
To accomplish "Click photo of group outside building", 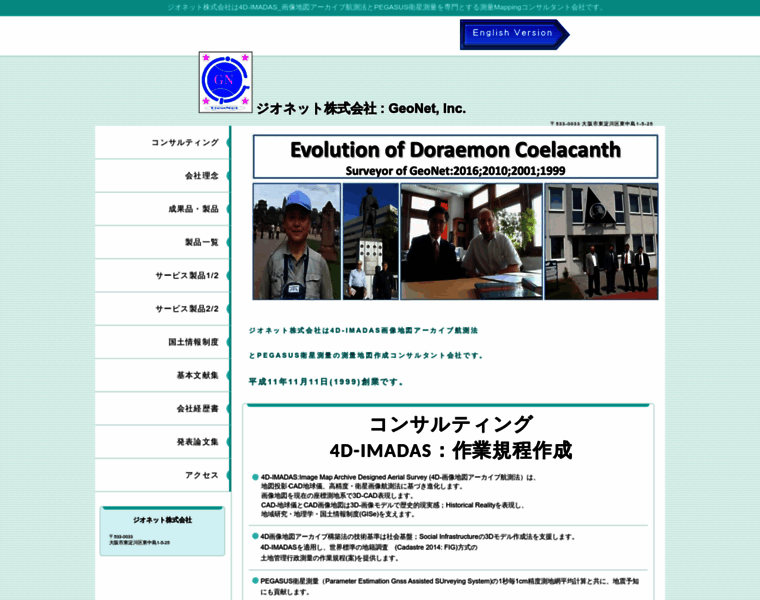I will 602,241.
